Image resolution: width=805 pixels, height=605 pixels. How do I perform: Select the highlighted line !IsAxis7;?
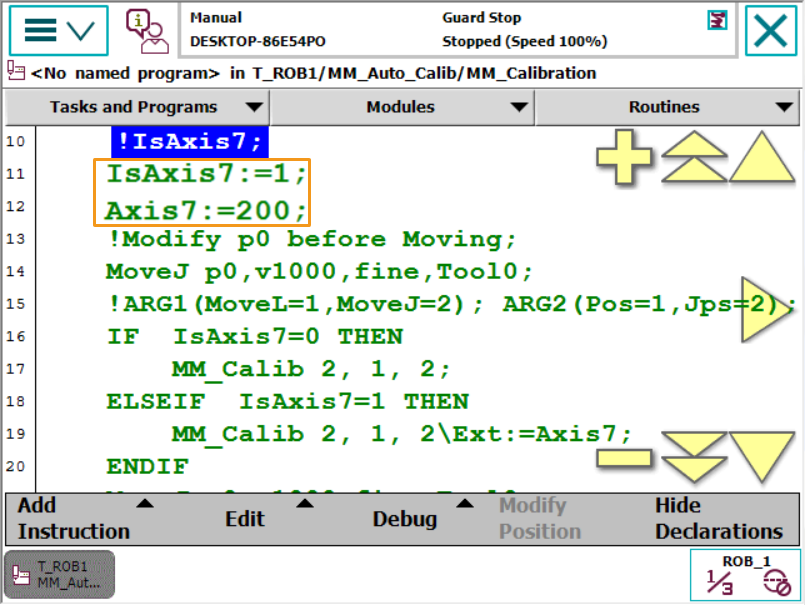coord(189,141)
